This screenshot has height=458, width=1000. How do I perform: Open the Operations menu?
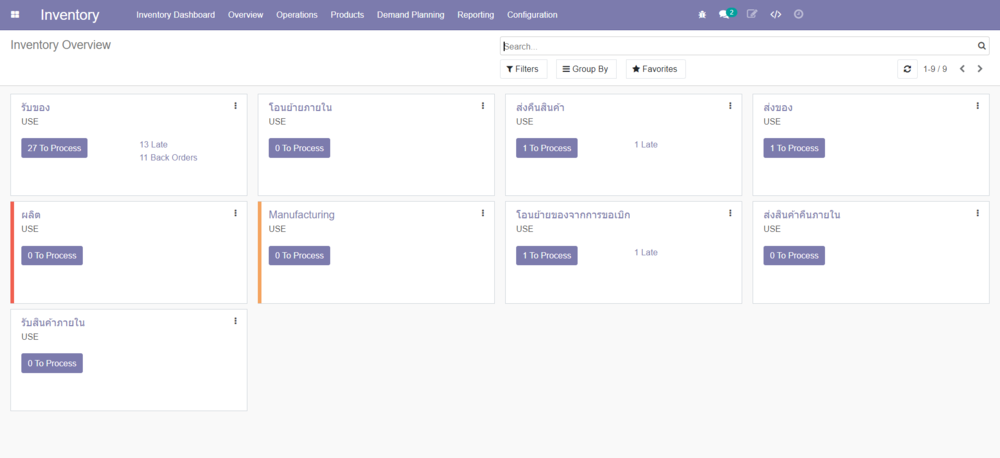pos(297,15)
